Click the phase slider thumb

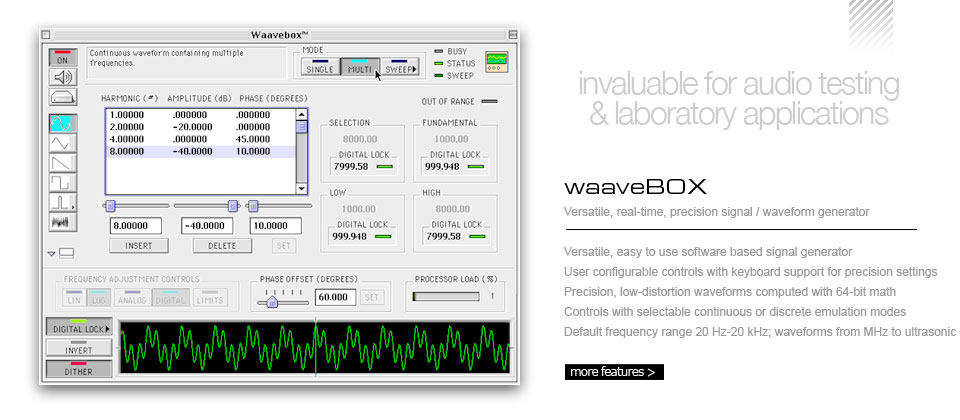pos(253,206)
